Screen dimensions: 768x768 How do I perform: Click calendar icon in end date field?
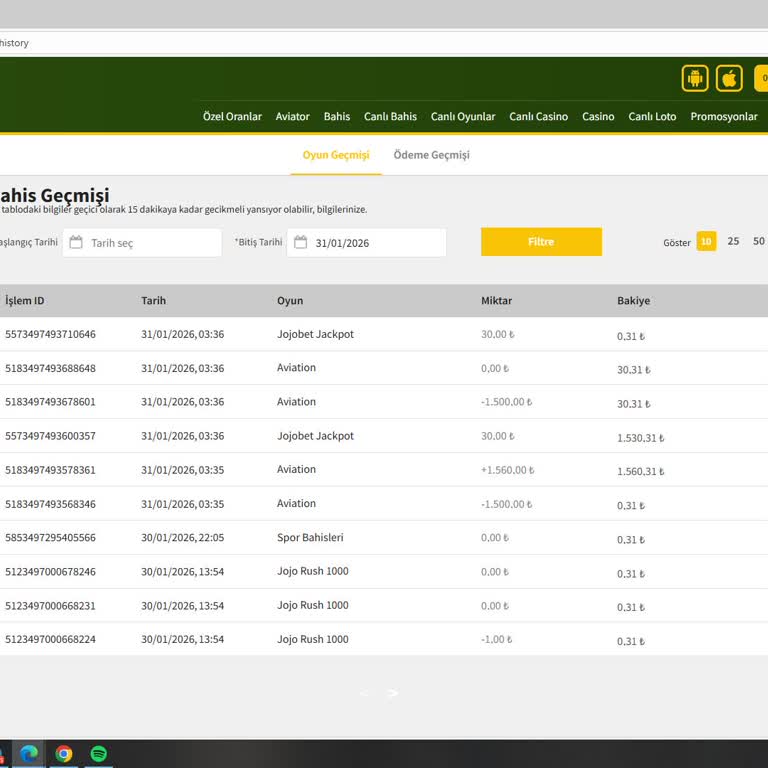(x=300, y=243)
